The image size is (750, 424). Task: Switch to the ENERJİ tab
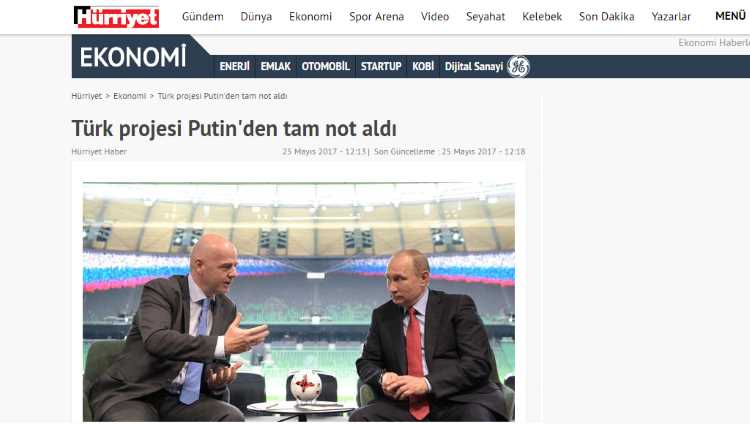pyautogui.click(x=234, y=67)
